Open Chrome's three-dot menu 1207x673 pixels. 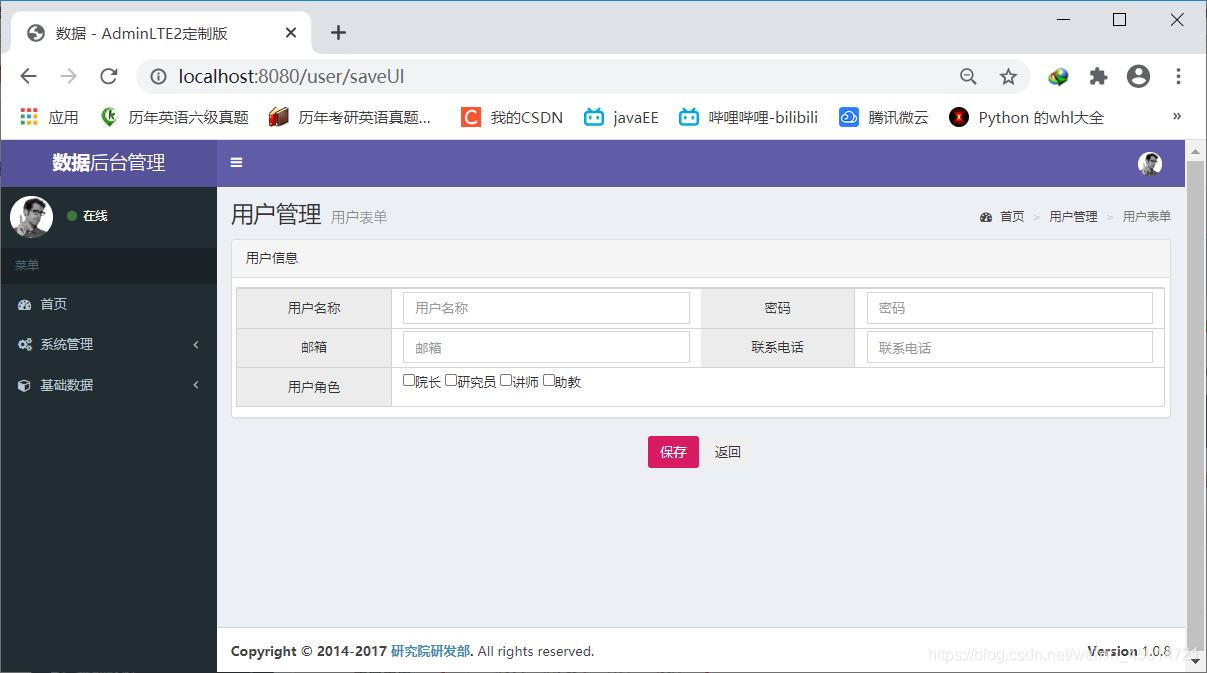click(x=1178, y=76)
